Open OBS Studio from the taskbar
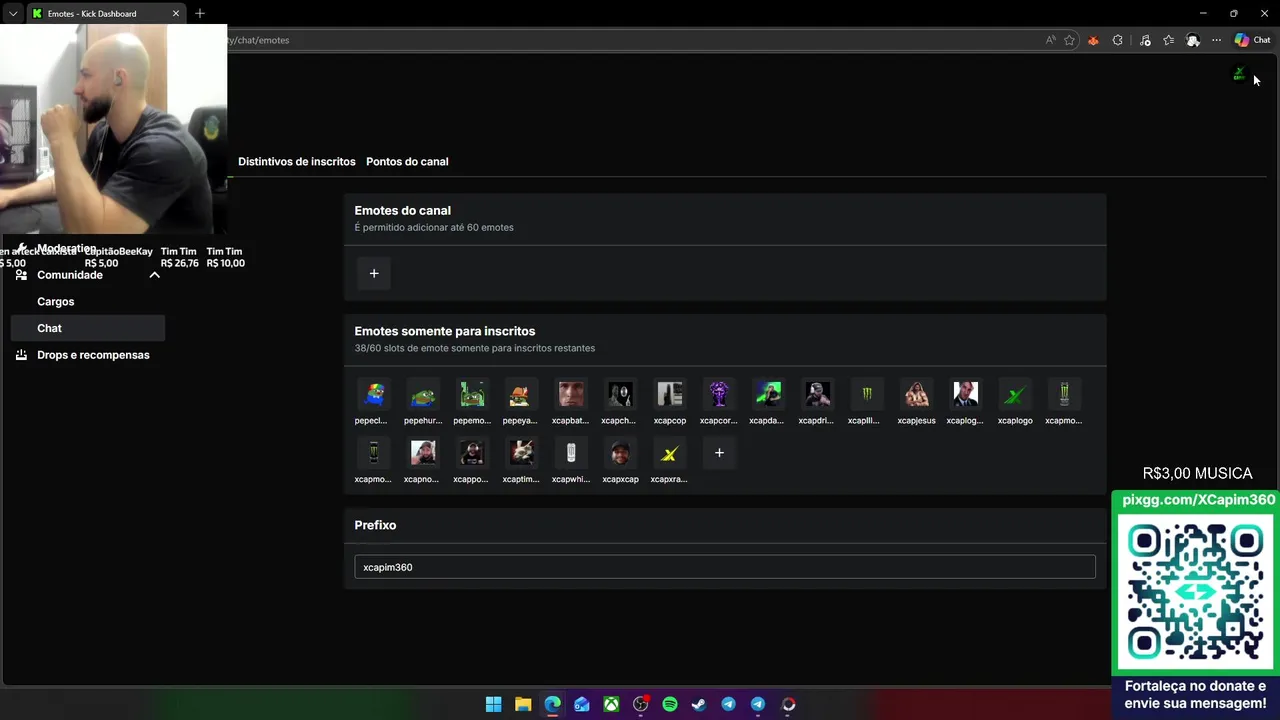 tap(640, 704)
